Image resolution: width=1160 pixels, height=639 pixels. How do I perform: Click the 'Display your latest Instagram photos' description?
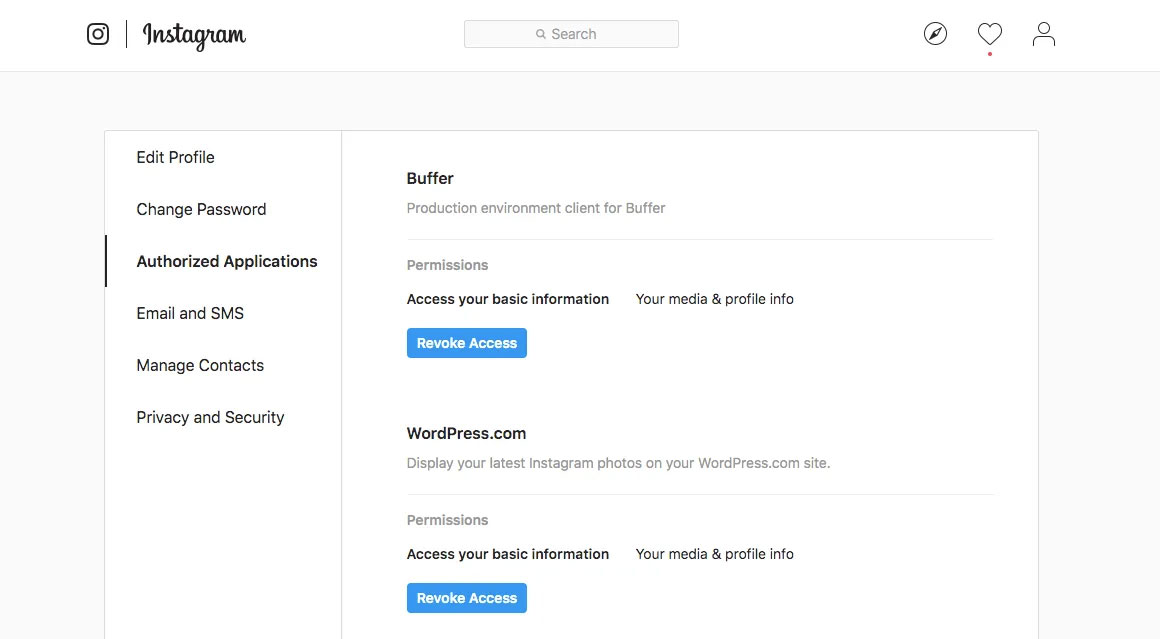618,464
